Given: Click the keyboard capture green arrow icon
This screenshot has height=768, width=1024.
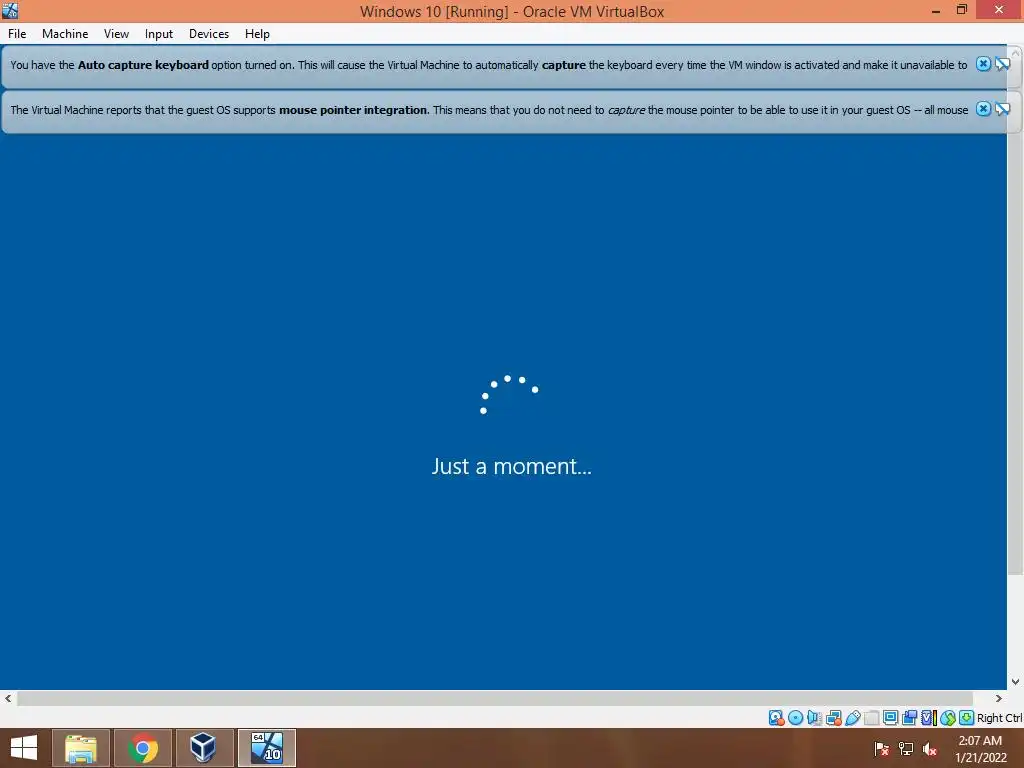Looking at the screenshot, I should tap(967, 718).
